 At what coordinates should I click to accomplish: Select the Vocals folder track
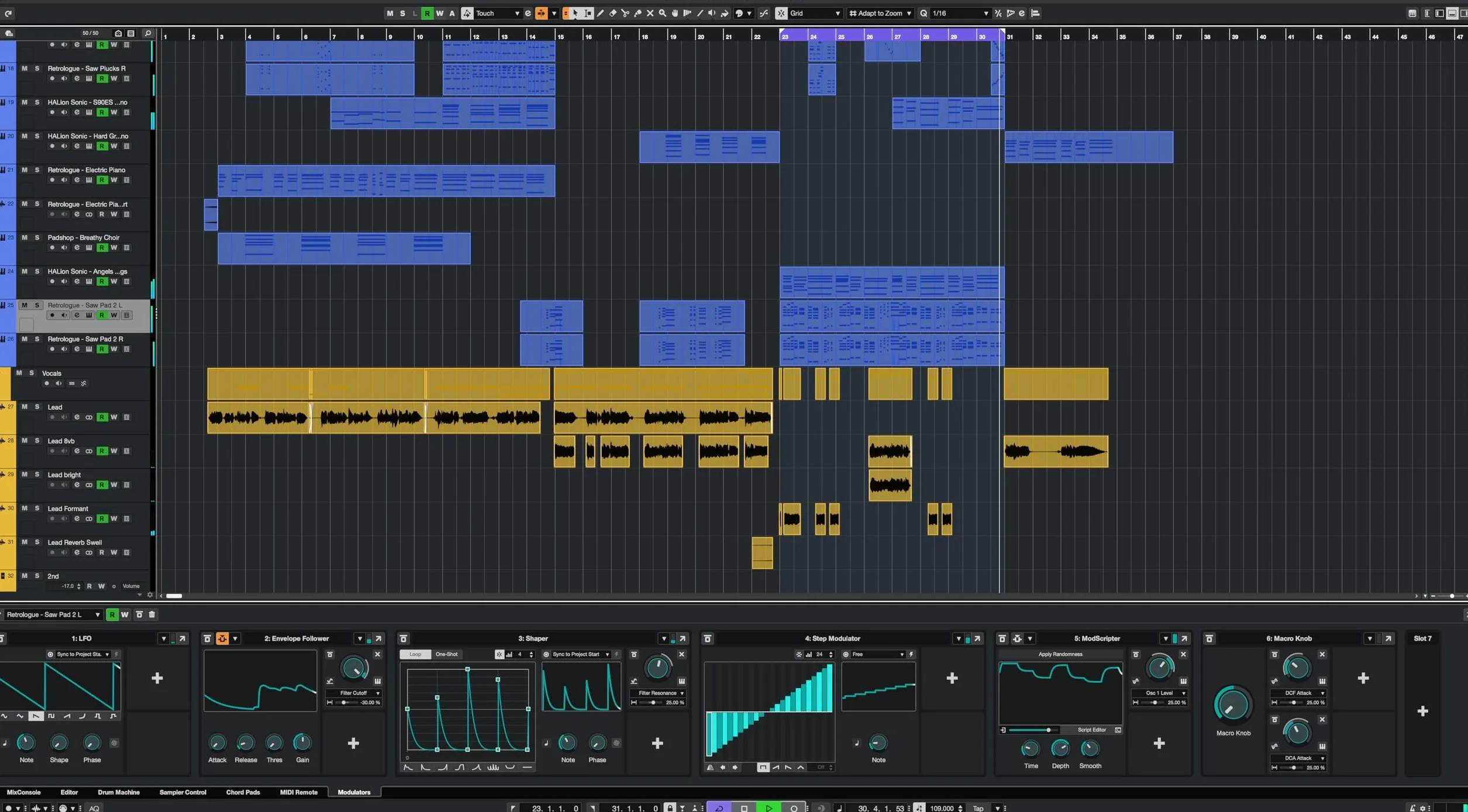[x=51, y=373]
